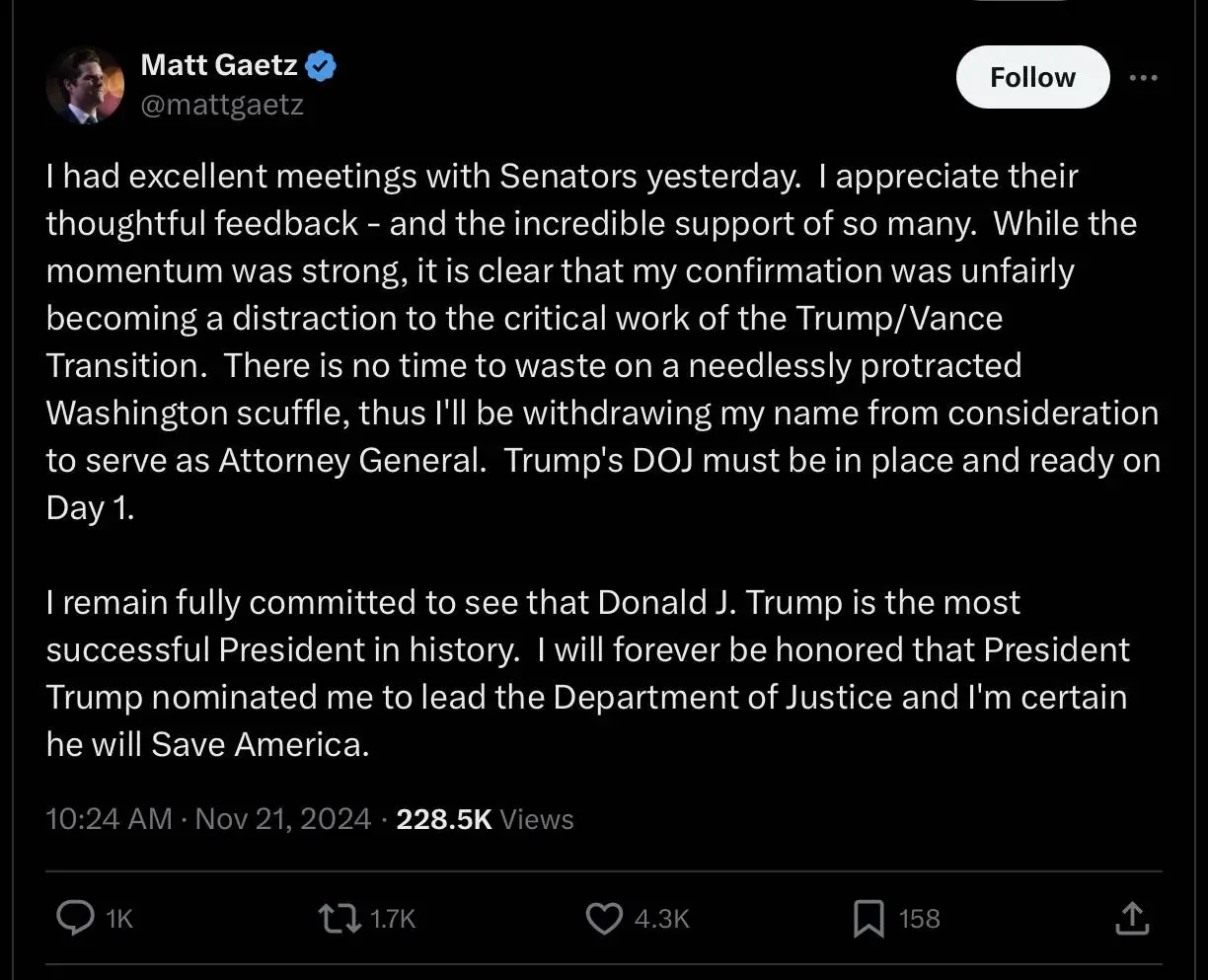
Task: Click the 4.3K likes count
Action: click(x=661, y=919)
